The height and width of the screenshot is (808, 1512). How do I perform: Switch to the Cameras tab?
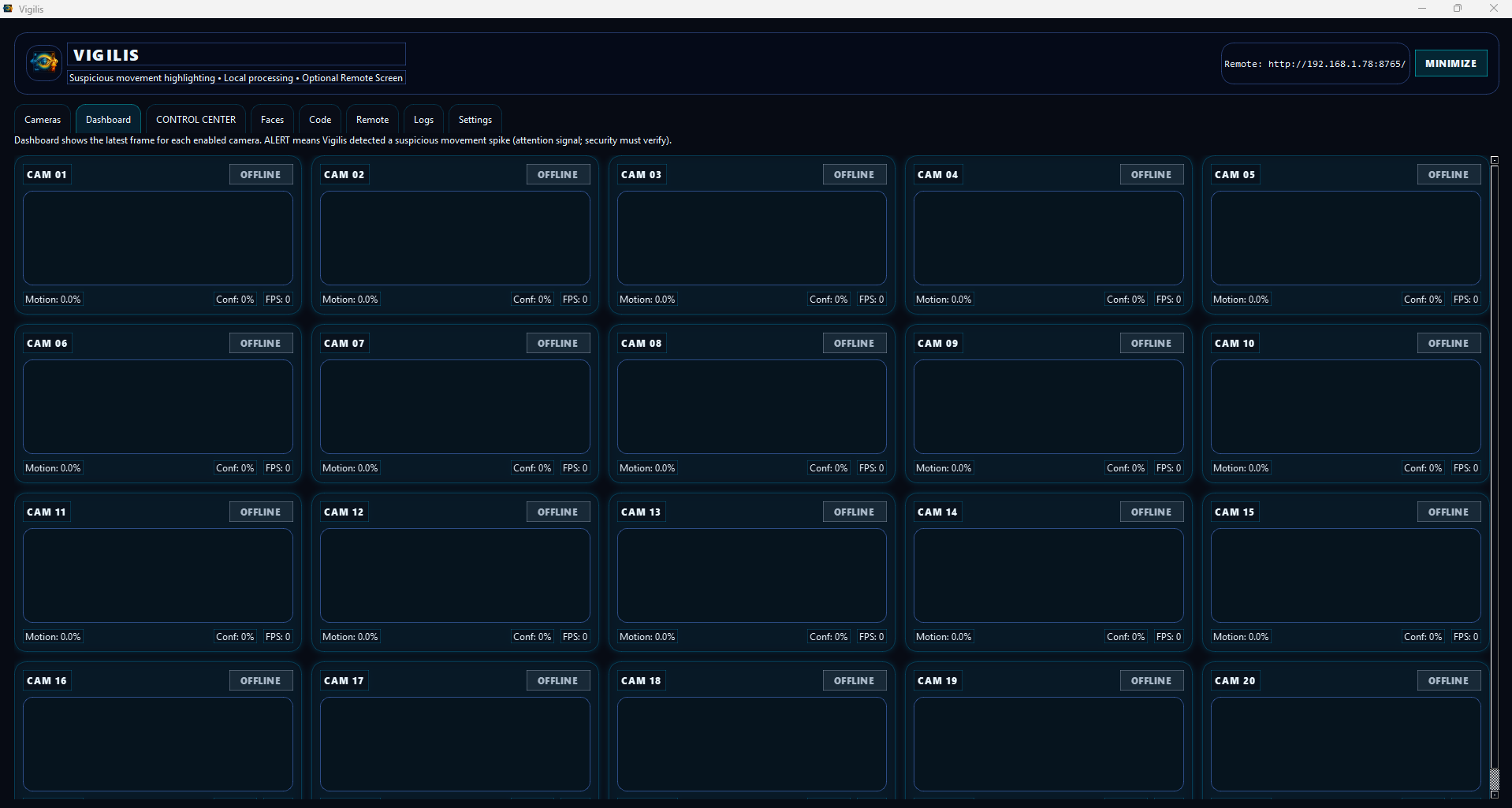pyautogui.click(x=42, y=119)
